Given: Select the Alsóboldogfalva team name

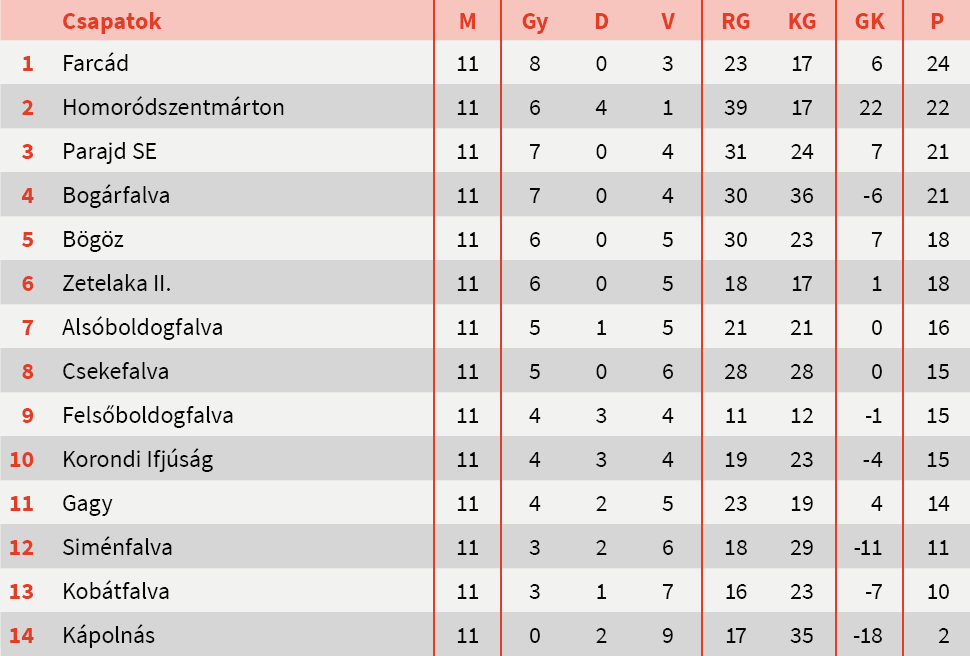Looking at the screenshot, I should 142,327.
